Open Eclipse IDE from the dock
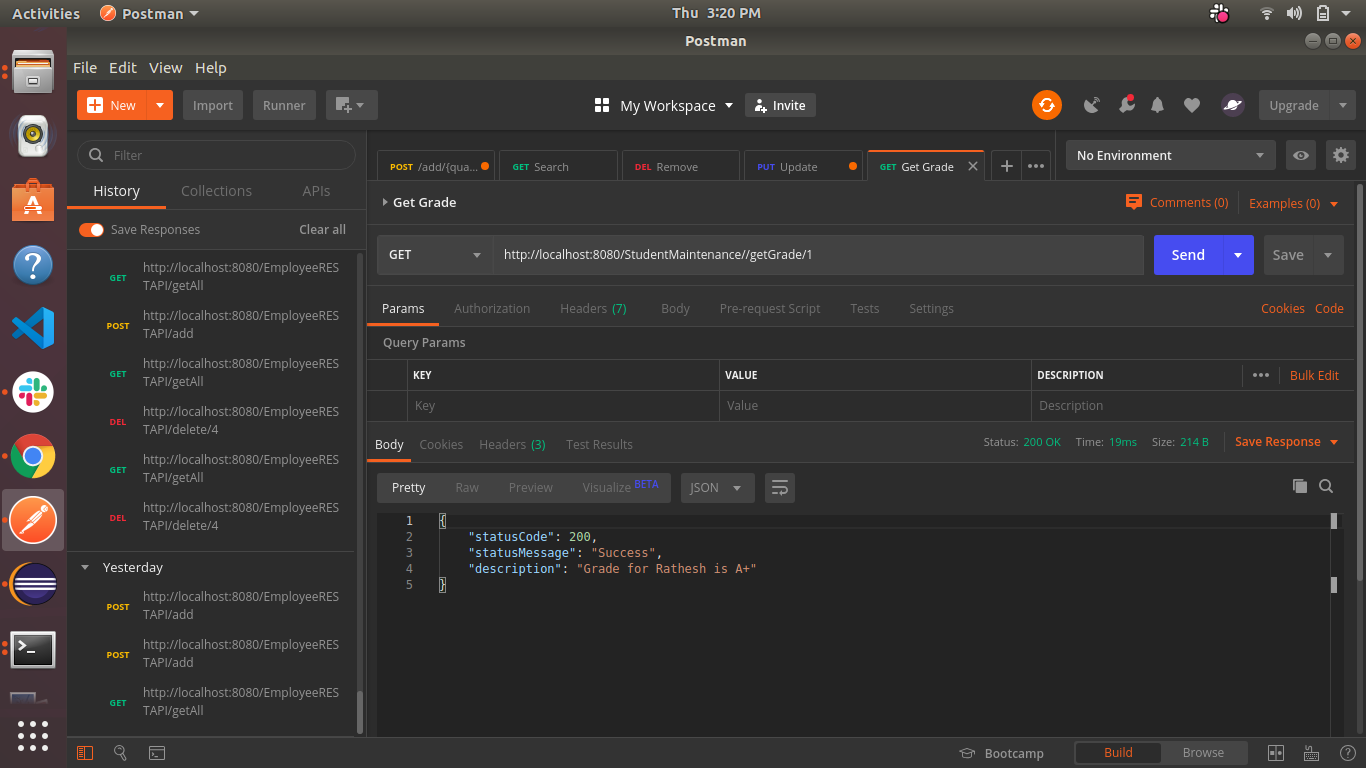Image resolution: width=1366 pixels, height=768 pixels. tap(33, 585)
